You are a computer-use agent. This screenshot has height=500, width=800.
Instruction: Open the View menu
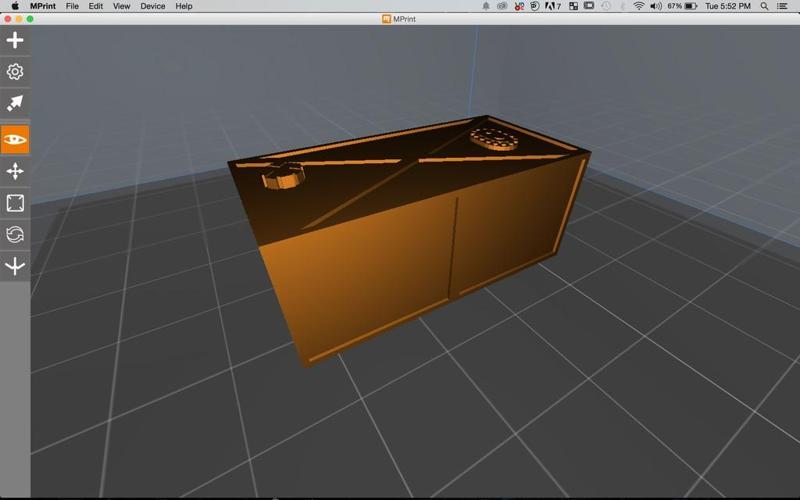[121, 6]
